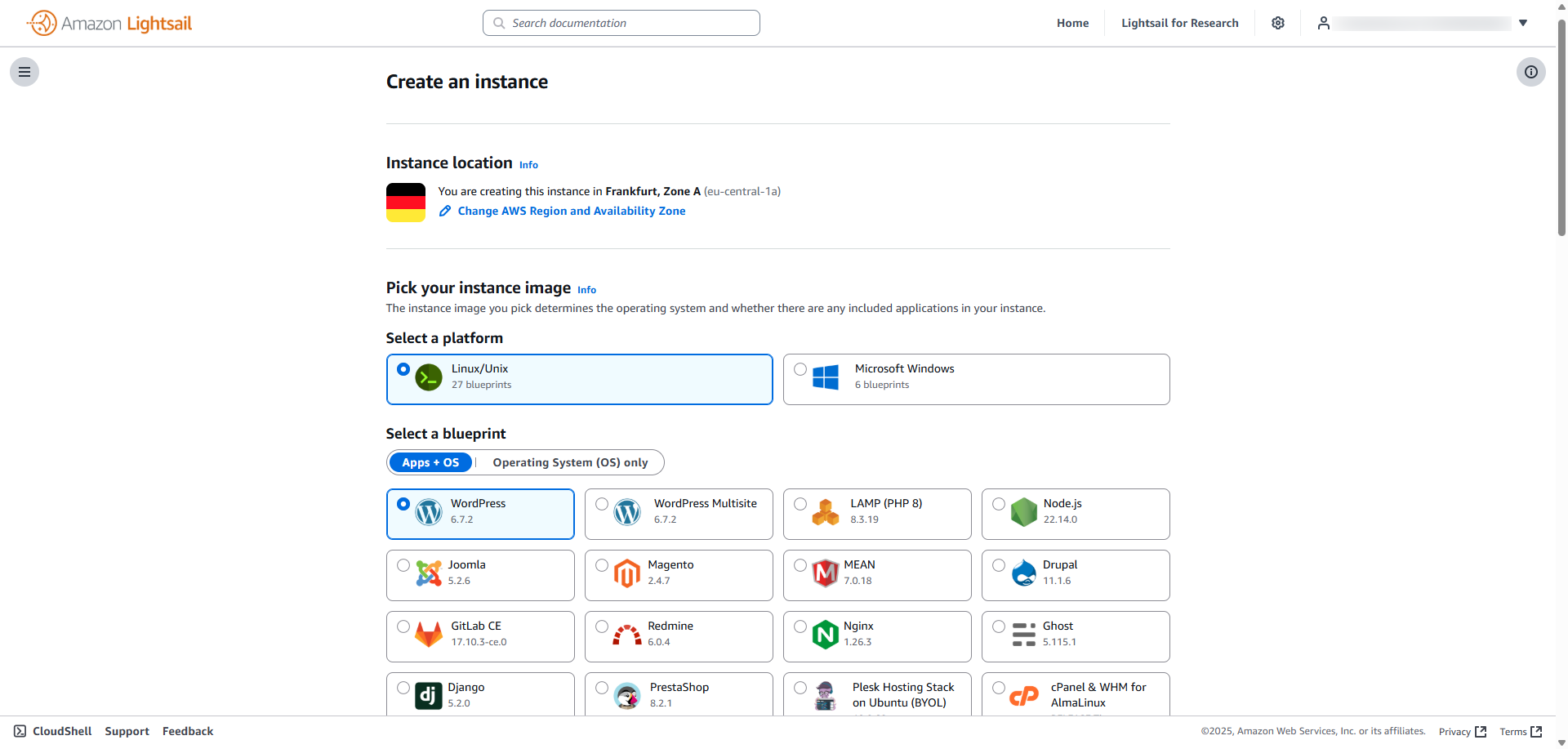The image size is (1568, 749).
Task: Click the scrollbar down arrow
Action: pyautogui.click(x=1561, y=742)
